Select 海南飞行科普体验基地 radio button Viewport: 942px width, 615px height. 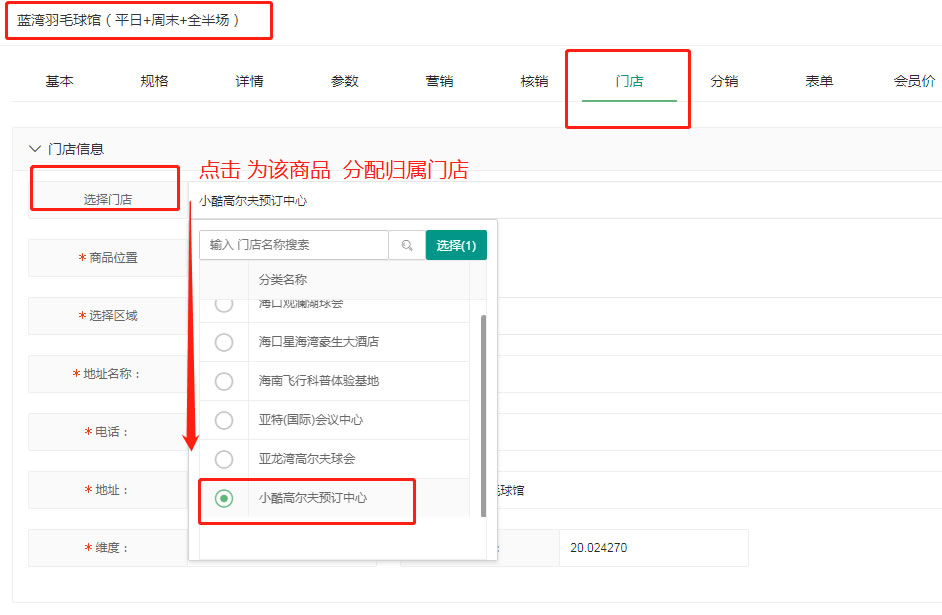[224, 381]
